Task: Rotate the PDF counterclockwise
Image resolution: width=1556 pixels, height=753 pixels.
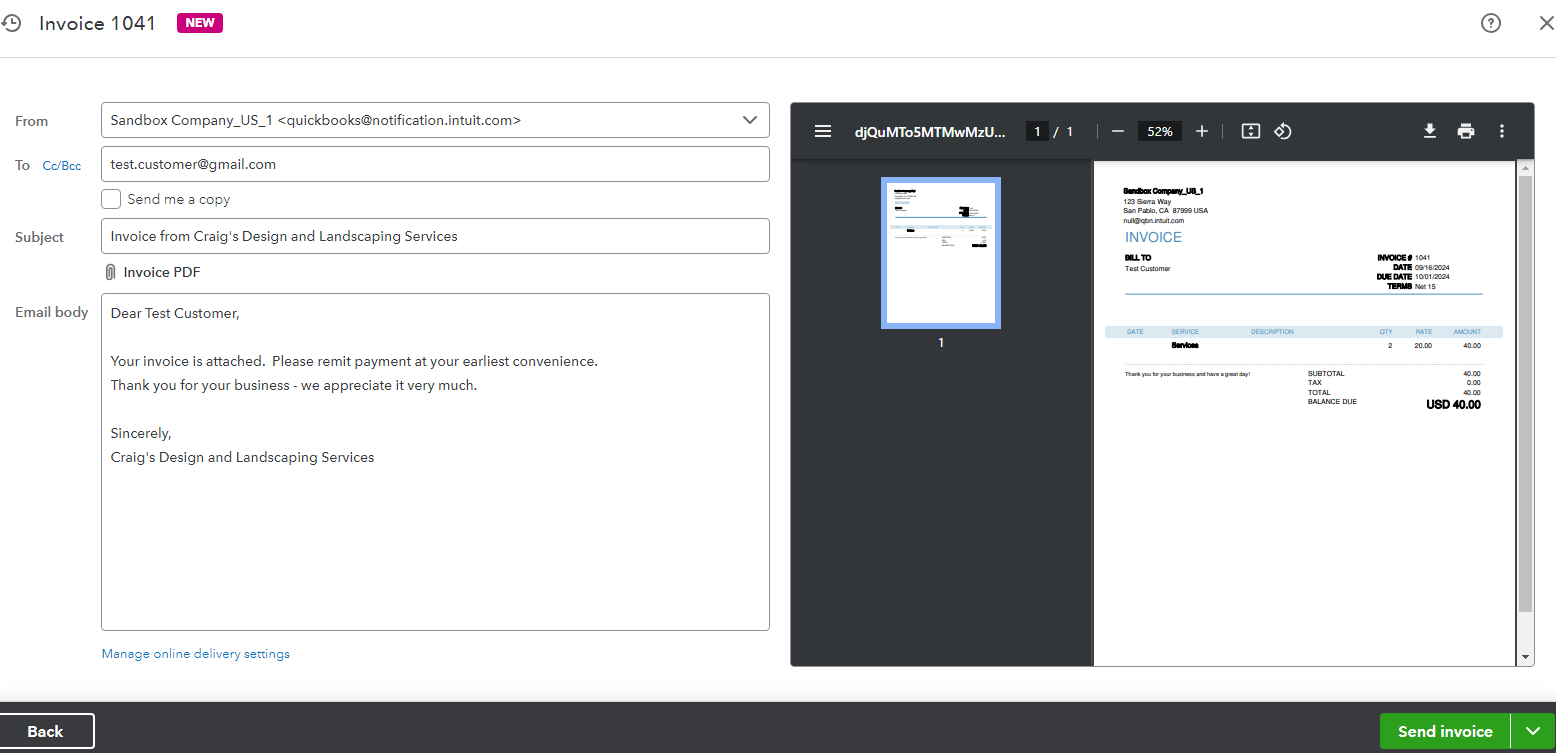Action: pos(1284,131)
